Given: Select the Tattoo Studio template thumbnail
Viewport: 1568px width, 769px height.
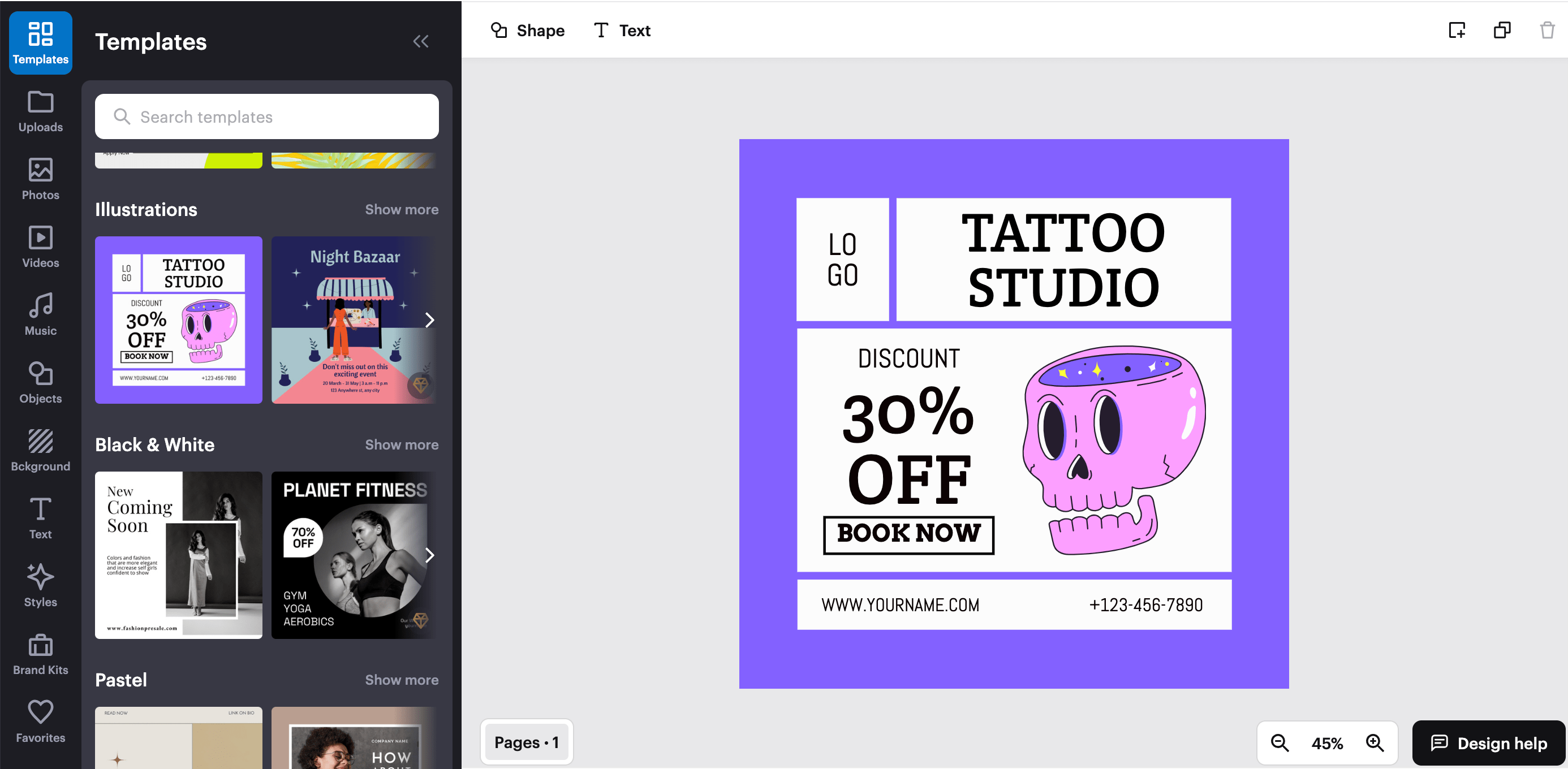Looking at the screenshot, I should (178, 319).
